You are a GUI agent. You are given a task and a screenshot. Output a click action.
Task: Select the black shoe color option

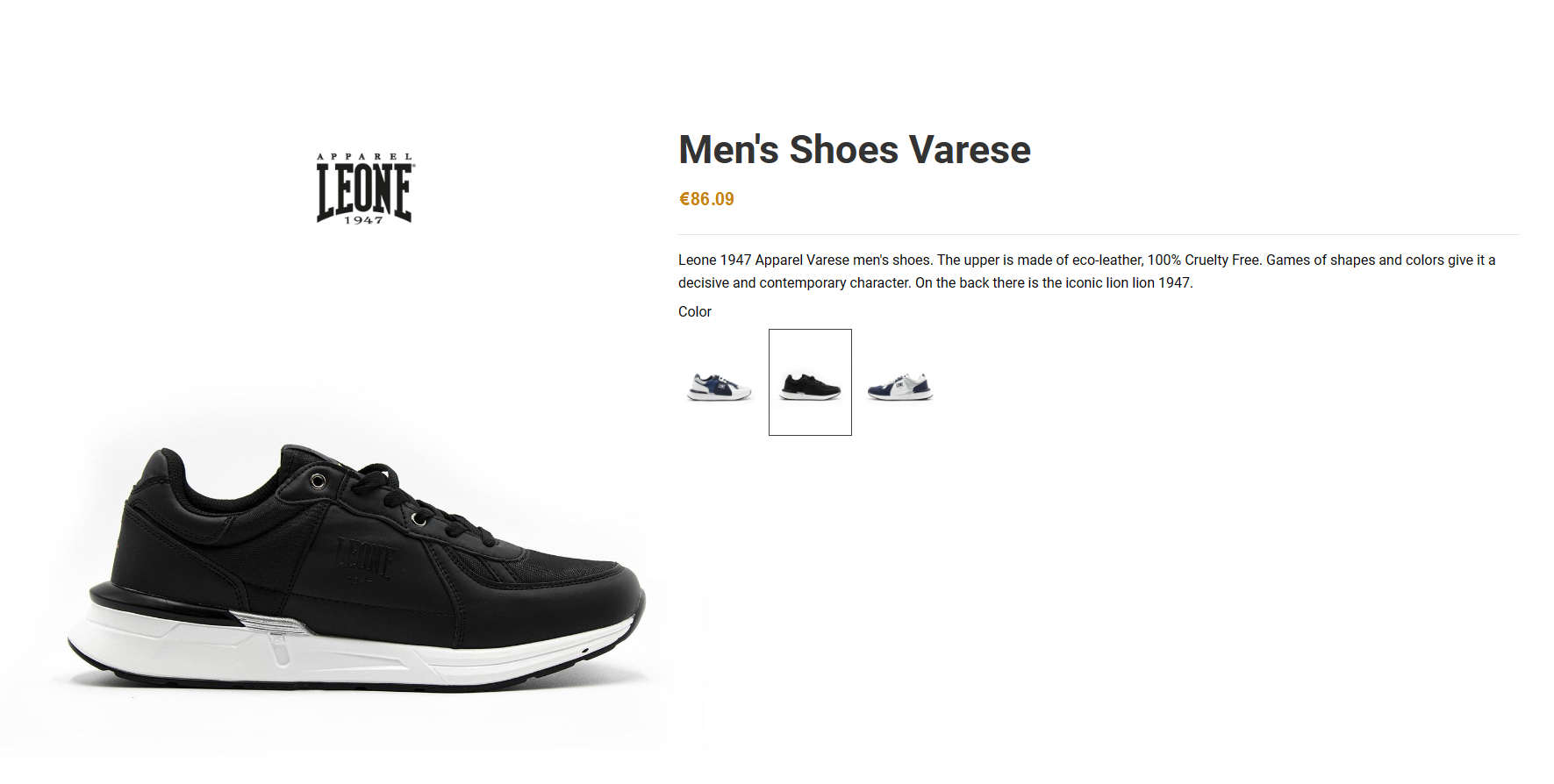pos(810,382)
